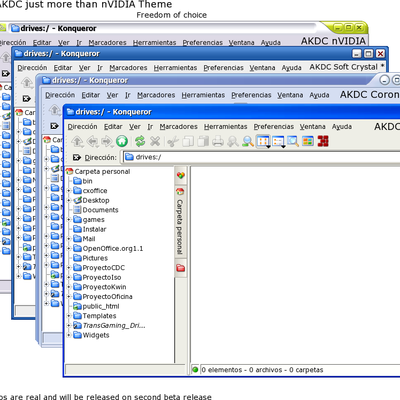Open the Ir menu in the front window
The height and width of the screenshot is (400, 400).
(x=150, y=127)
